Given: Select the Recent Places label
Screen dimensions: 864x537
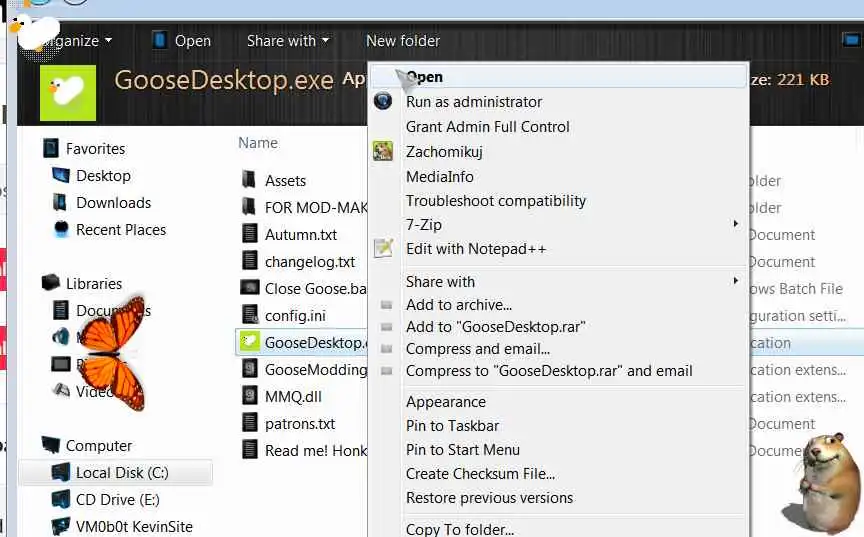Looking at the screenshot, I should click(x=121, y=229).
